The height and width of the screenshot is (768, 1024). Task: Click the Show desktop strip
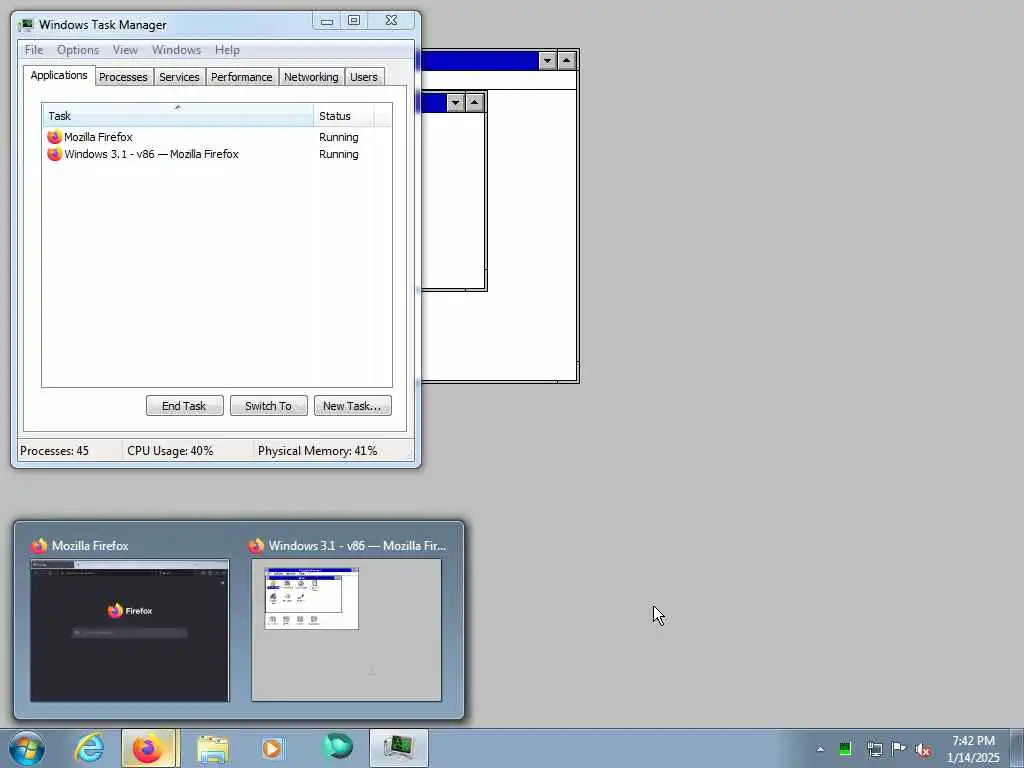point(1017,748)
